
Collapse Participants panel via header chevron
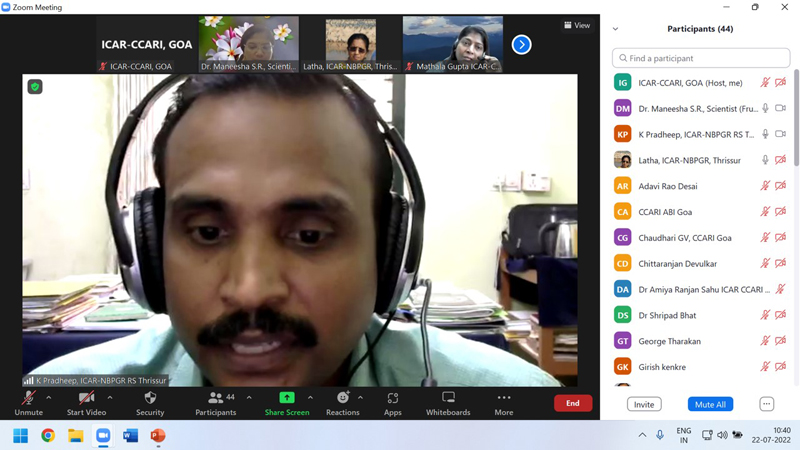[x=615, y=29]
